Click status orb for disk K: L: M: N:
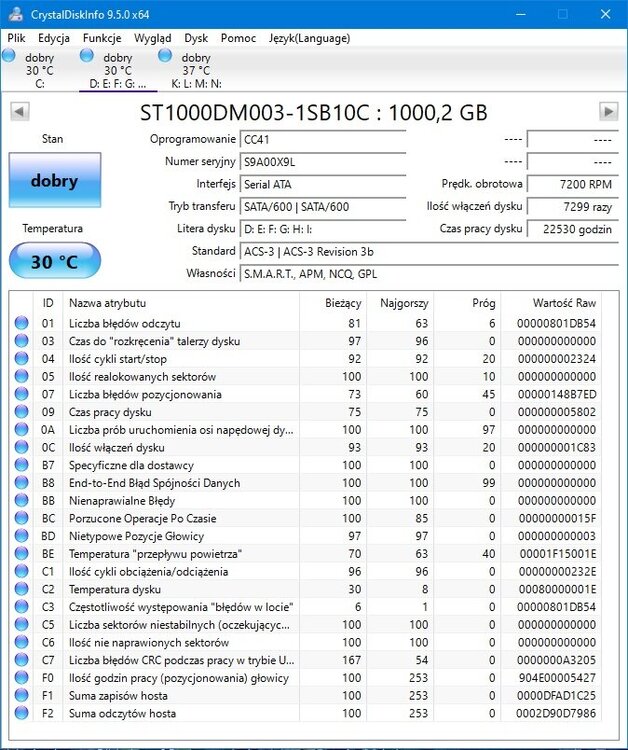 click(164, 55)
